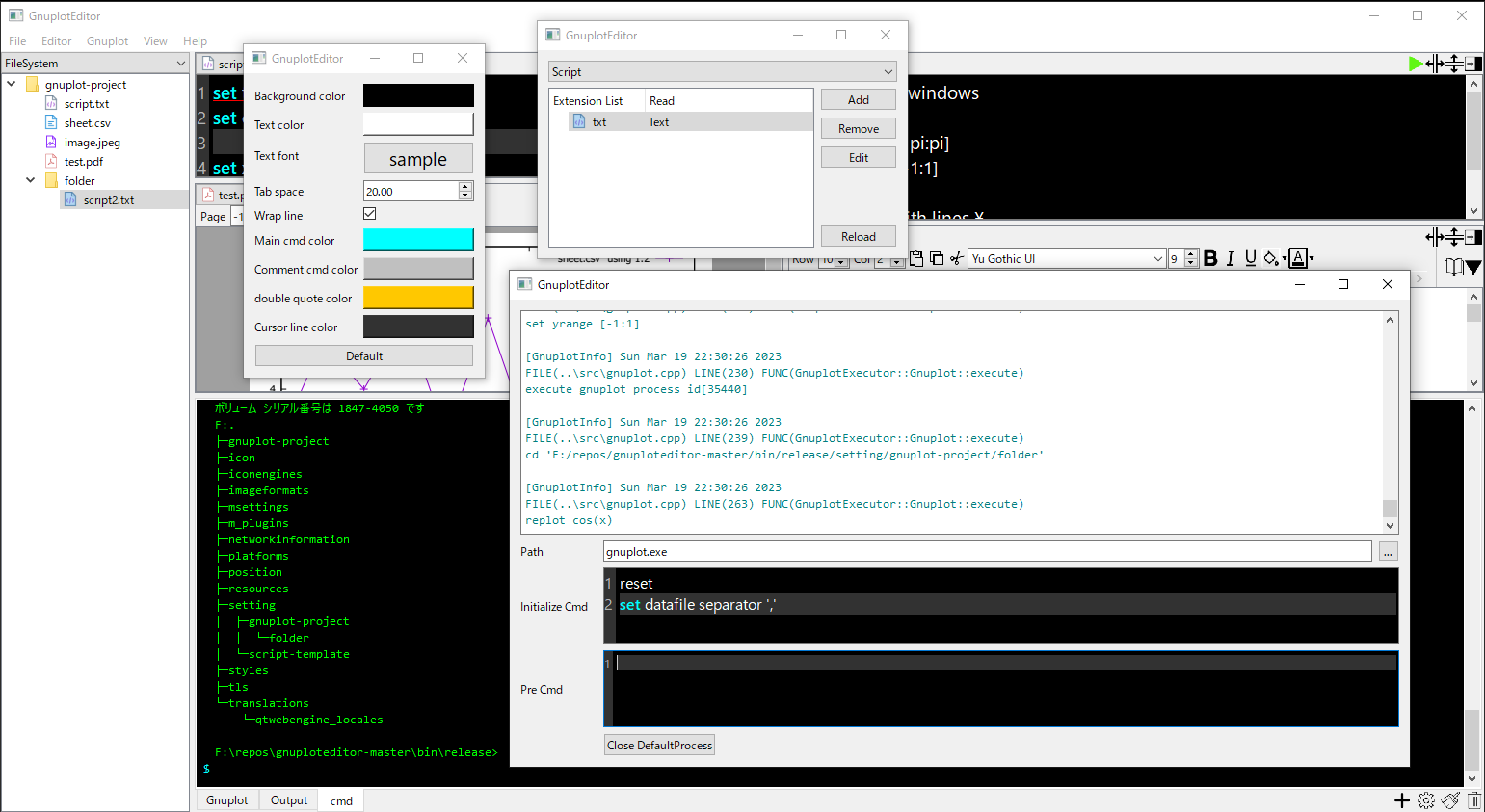Open settings gear icon at bottom right
This screenshot has height=812, width=1485.
1426,800
